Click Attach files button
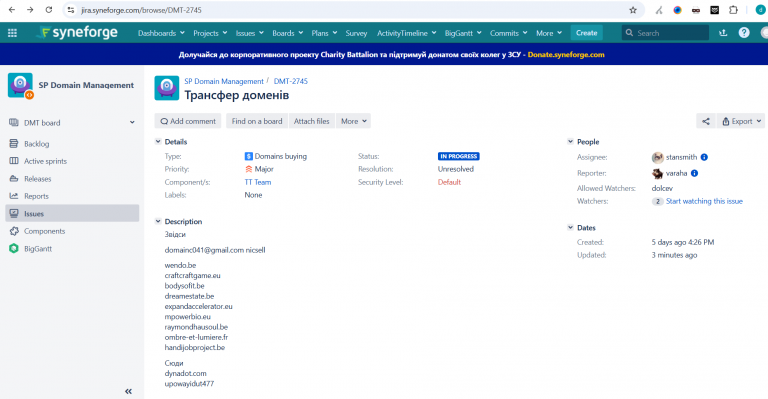This screenshot has height=399, width=768. pos(312,121)
